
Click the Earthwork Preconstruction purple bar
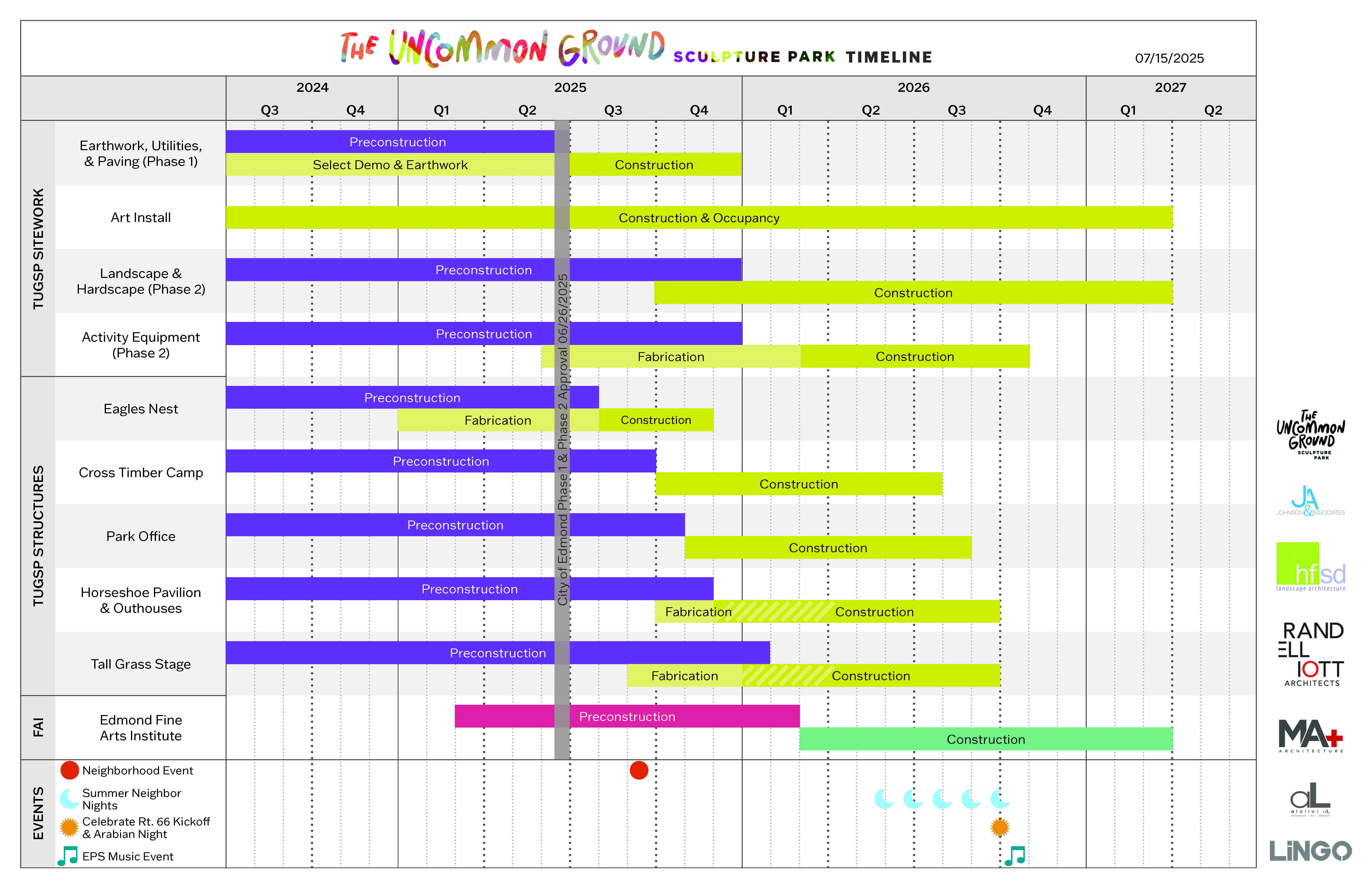pyautogui.click(x=398, y=142)
